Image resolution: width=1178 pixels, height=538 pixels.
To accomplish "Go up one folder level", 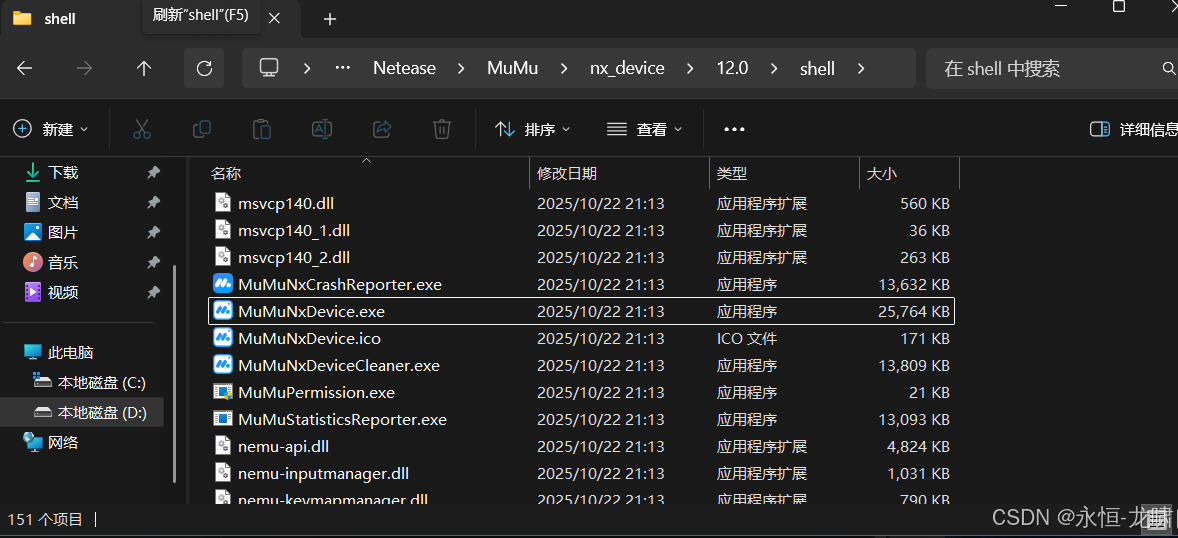I will click(x=144, y=68).
